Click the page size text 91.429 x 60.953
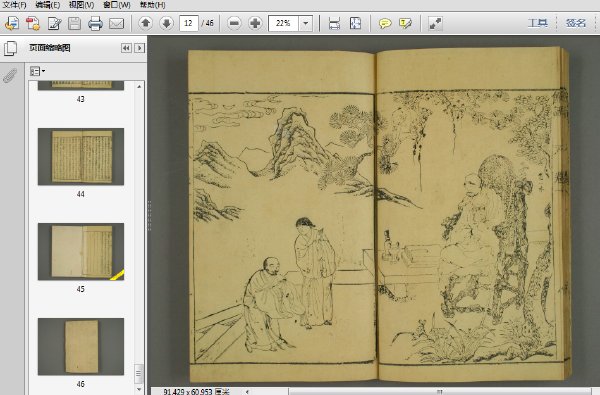 pyautogui.click(x=196, y=392)
